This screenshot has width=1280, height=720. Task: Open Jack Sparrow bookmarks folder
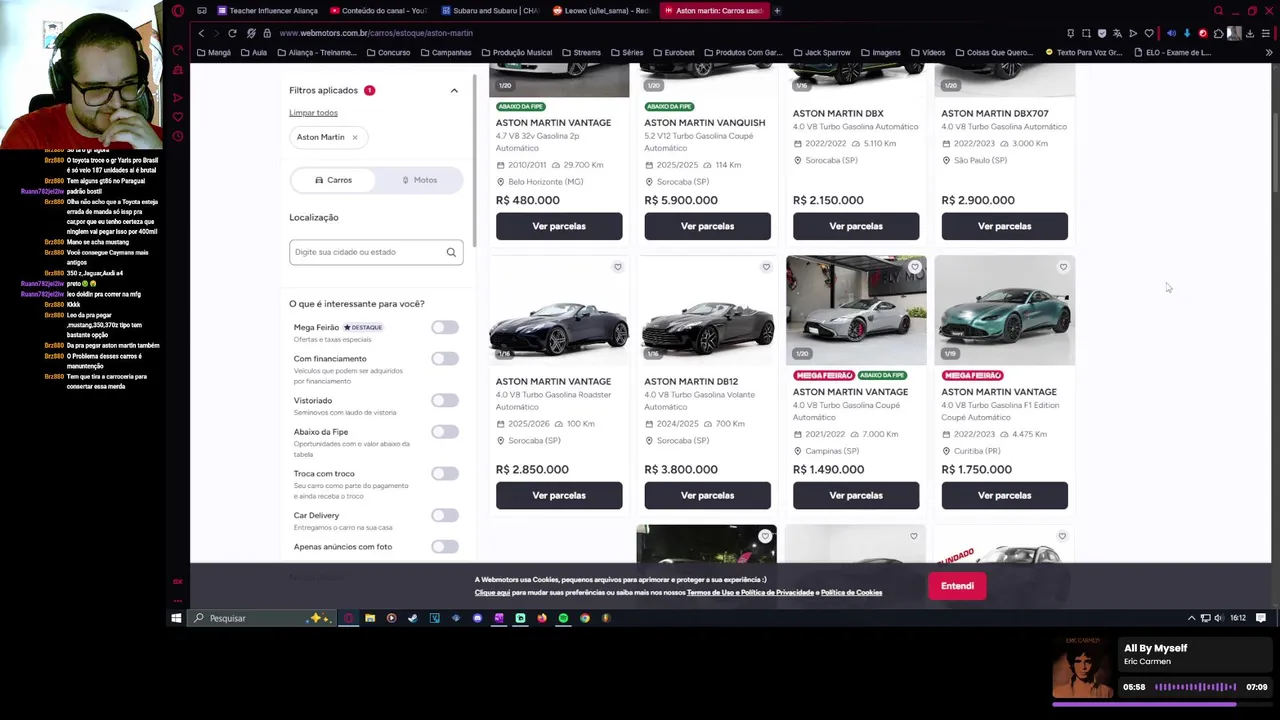click(823, 52)
